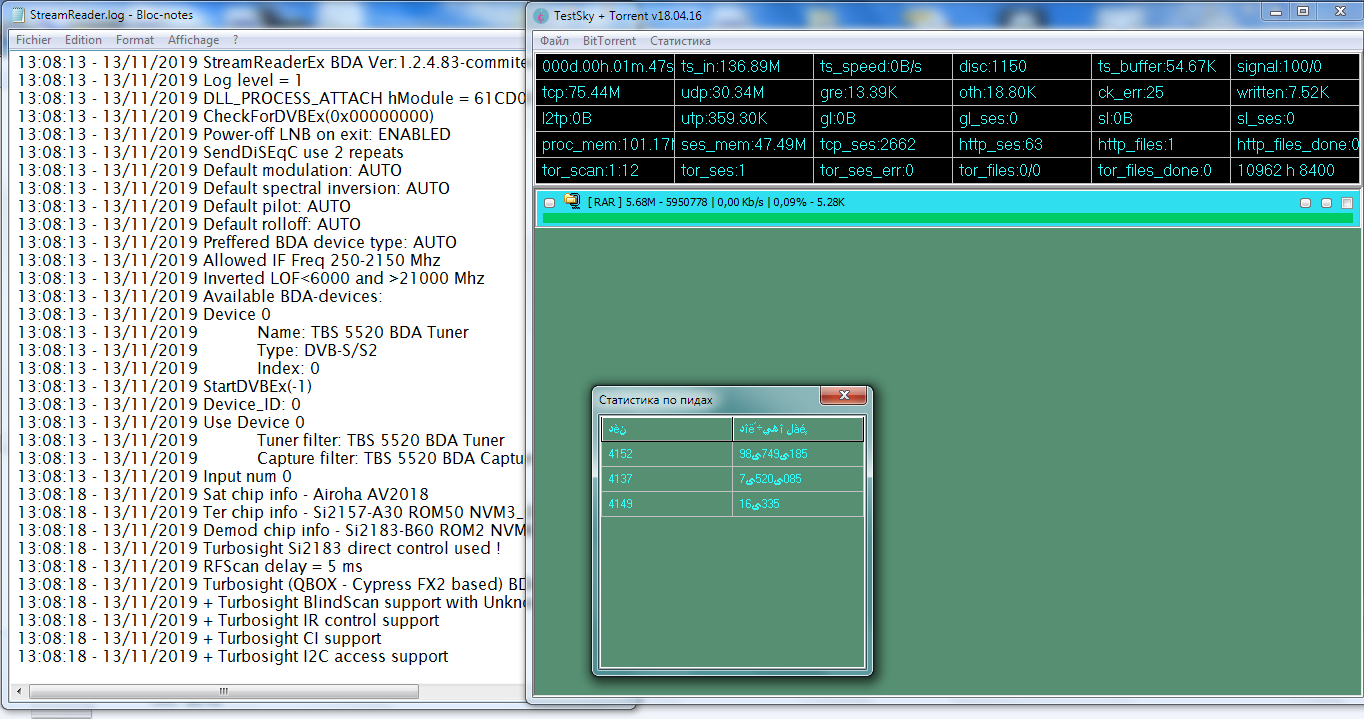Viewport: 1364px width, 719px height.
Task: Close the Статистика по пидах dialog
Action: click(x=843, y=395)
